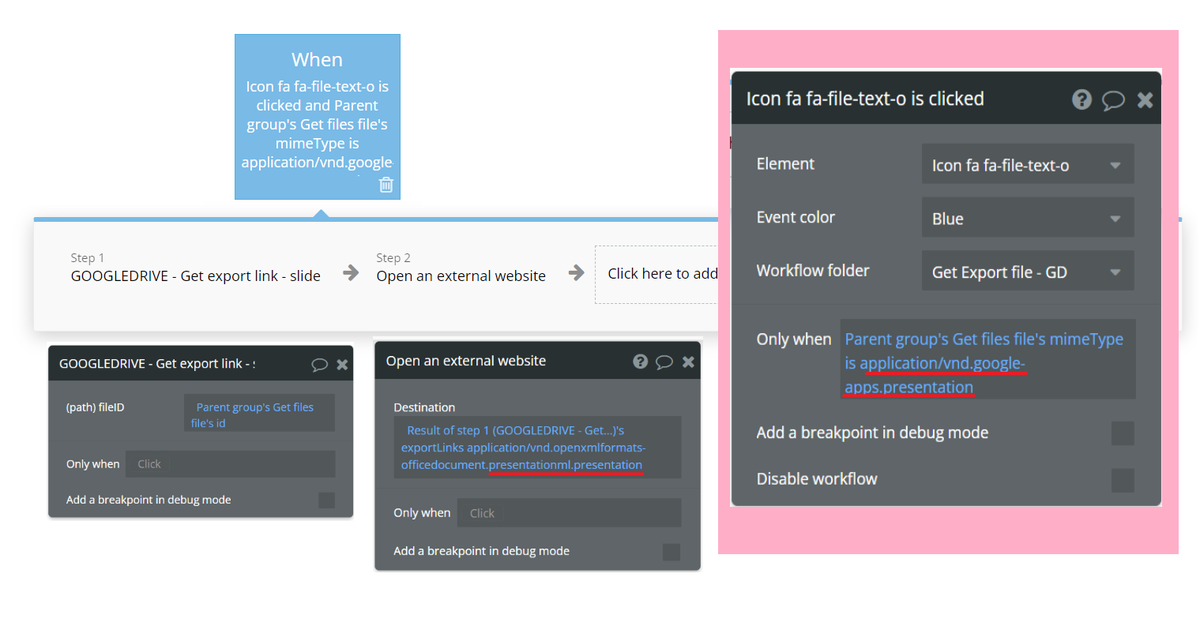1200x626 pixels.
Task: Click the Destination label
Action: point(425,407)
